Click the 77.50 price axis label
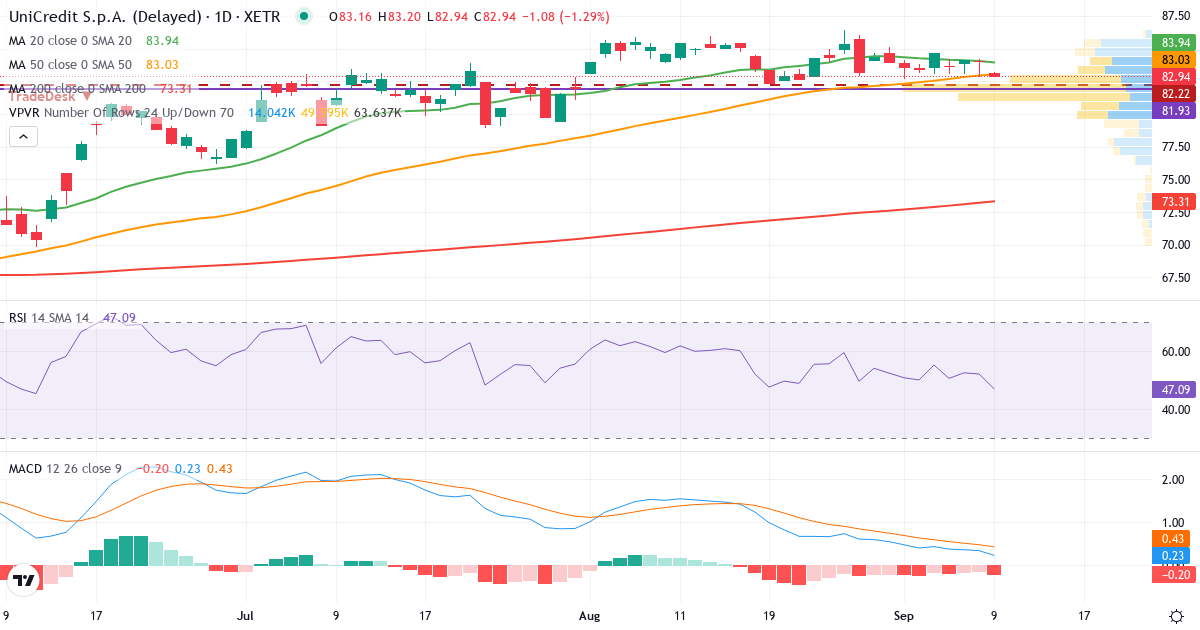This screenshot has height=630, width=1200. [1175, 147]
